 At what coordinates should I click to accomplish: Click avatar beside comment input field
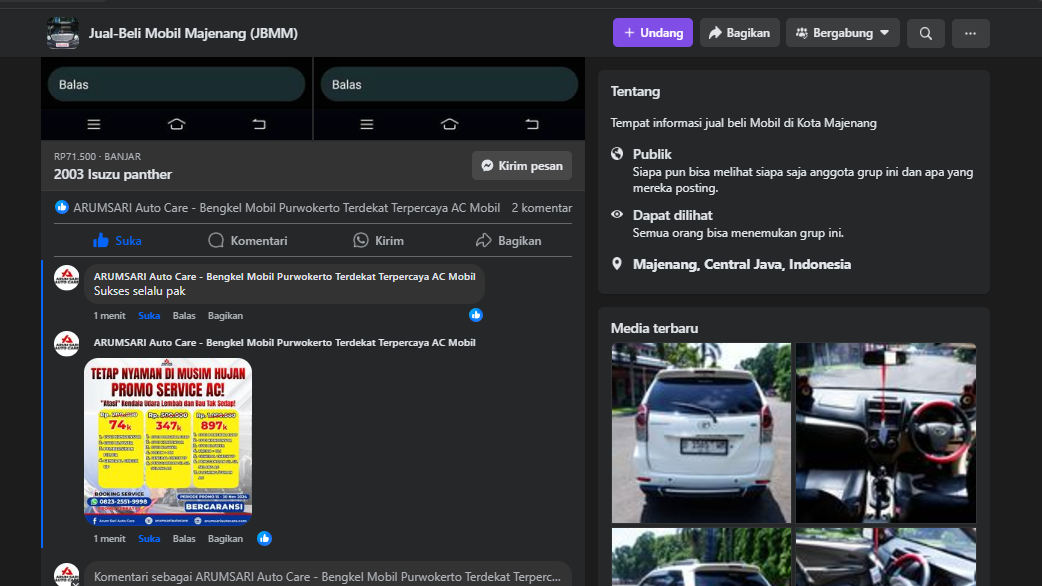(x=66, y=575)
